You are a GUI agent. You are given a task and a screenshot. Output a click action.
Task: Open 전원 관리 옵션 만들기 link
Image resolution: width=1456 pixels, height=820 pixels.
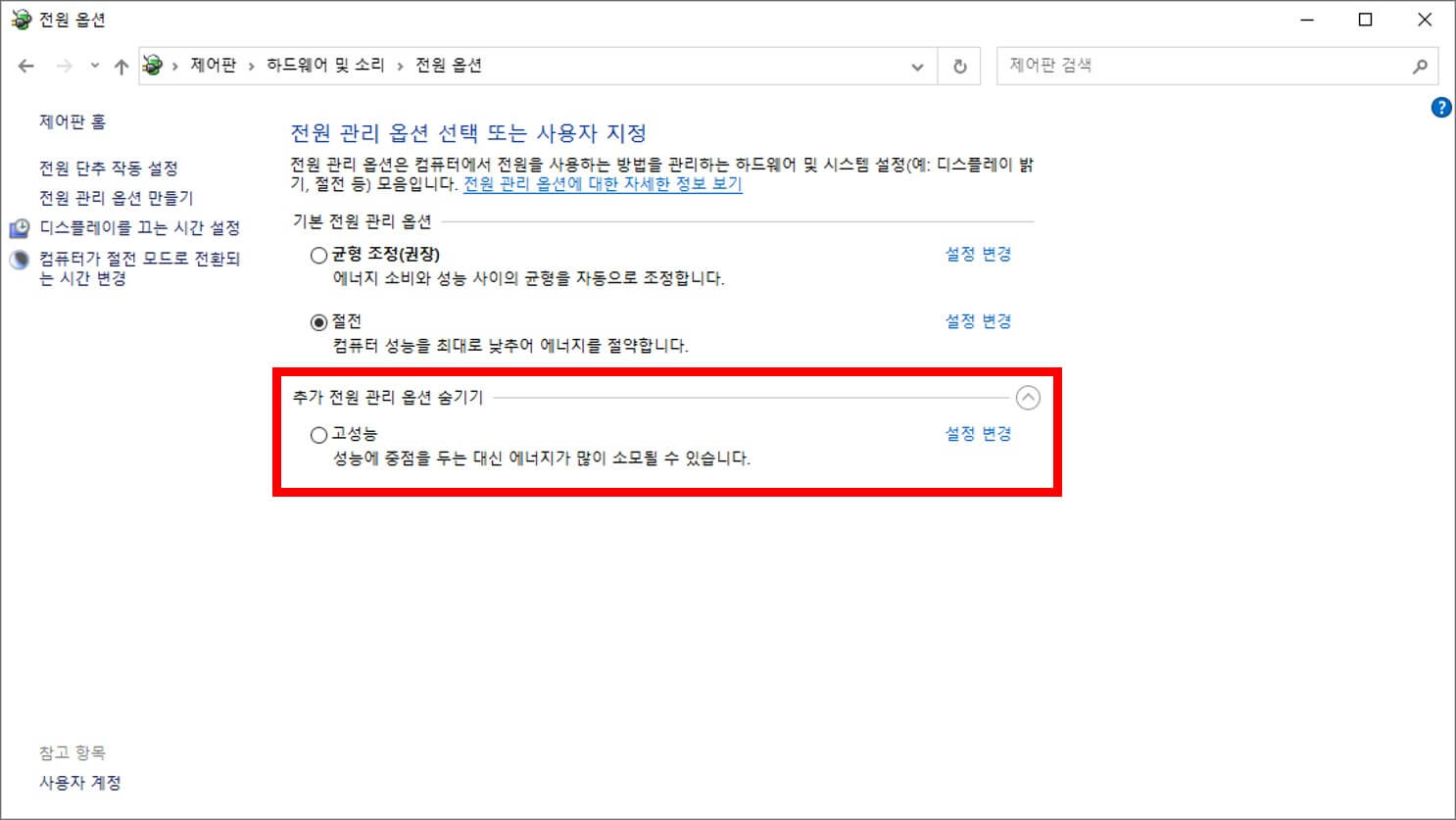[x=117, y=198]
